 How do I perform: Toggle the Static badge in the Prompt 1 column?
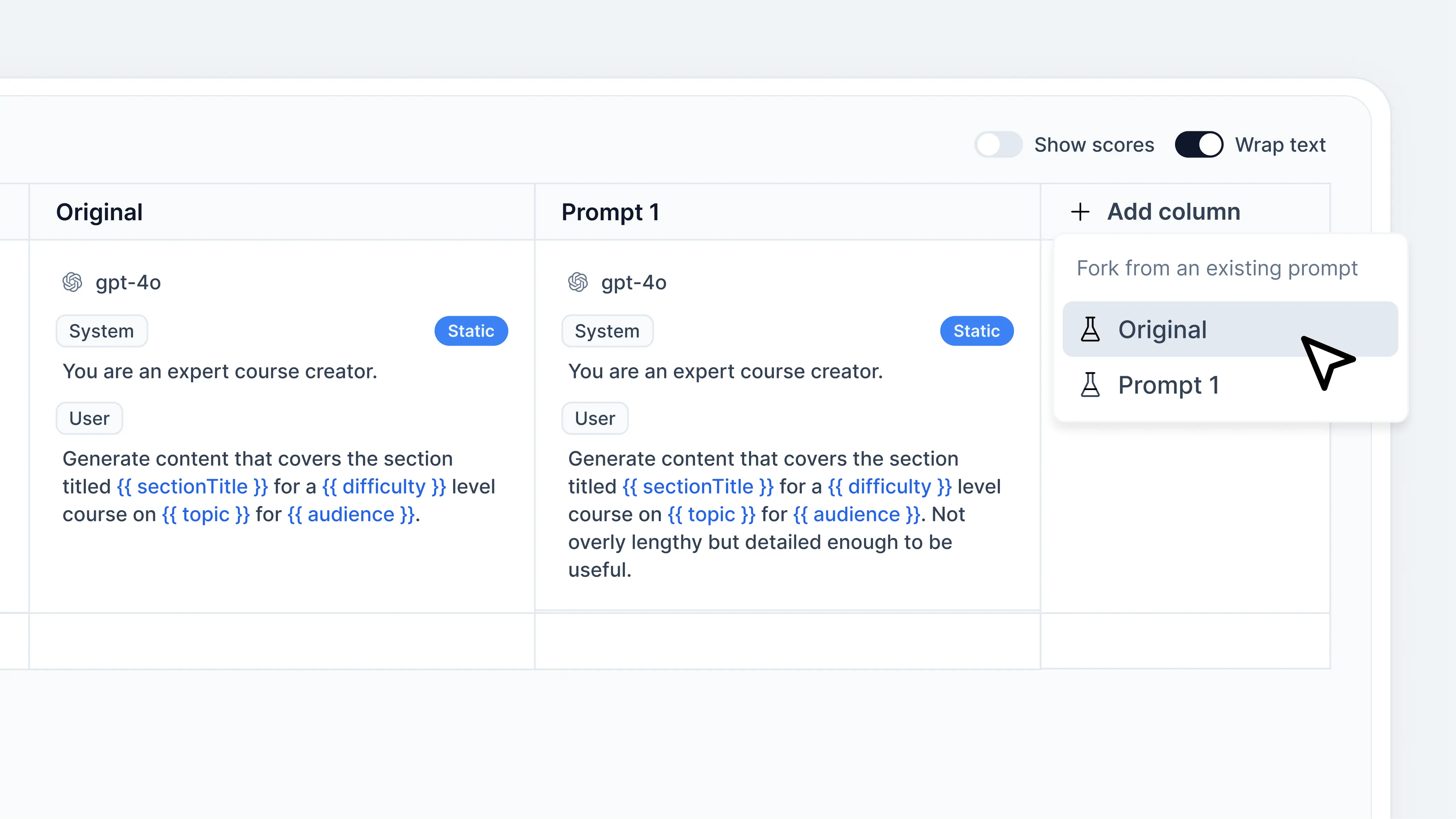click(976, 331)
